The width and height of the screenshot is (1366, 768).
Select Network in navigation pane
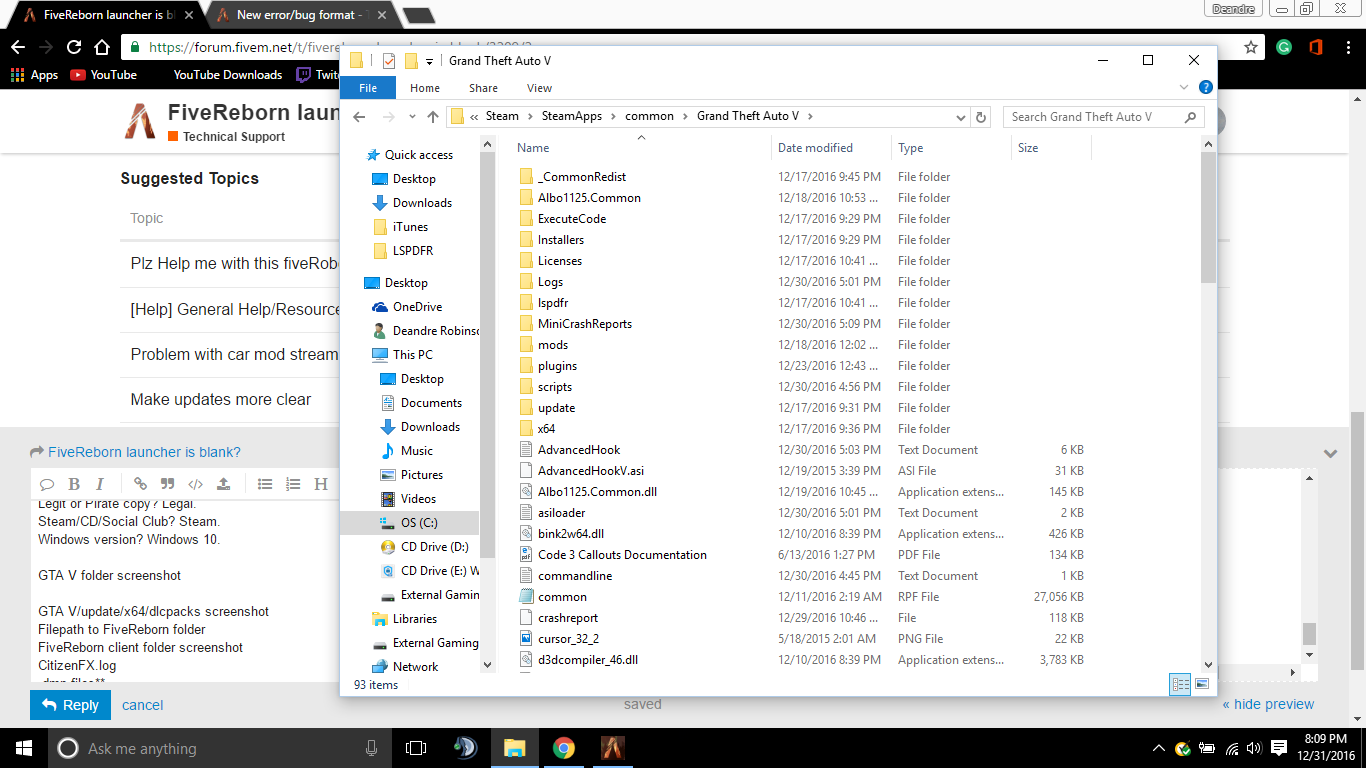pyautogui.click(x=415, y=667)
